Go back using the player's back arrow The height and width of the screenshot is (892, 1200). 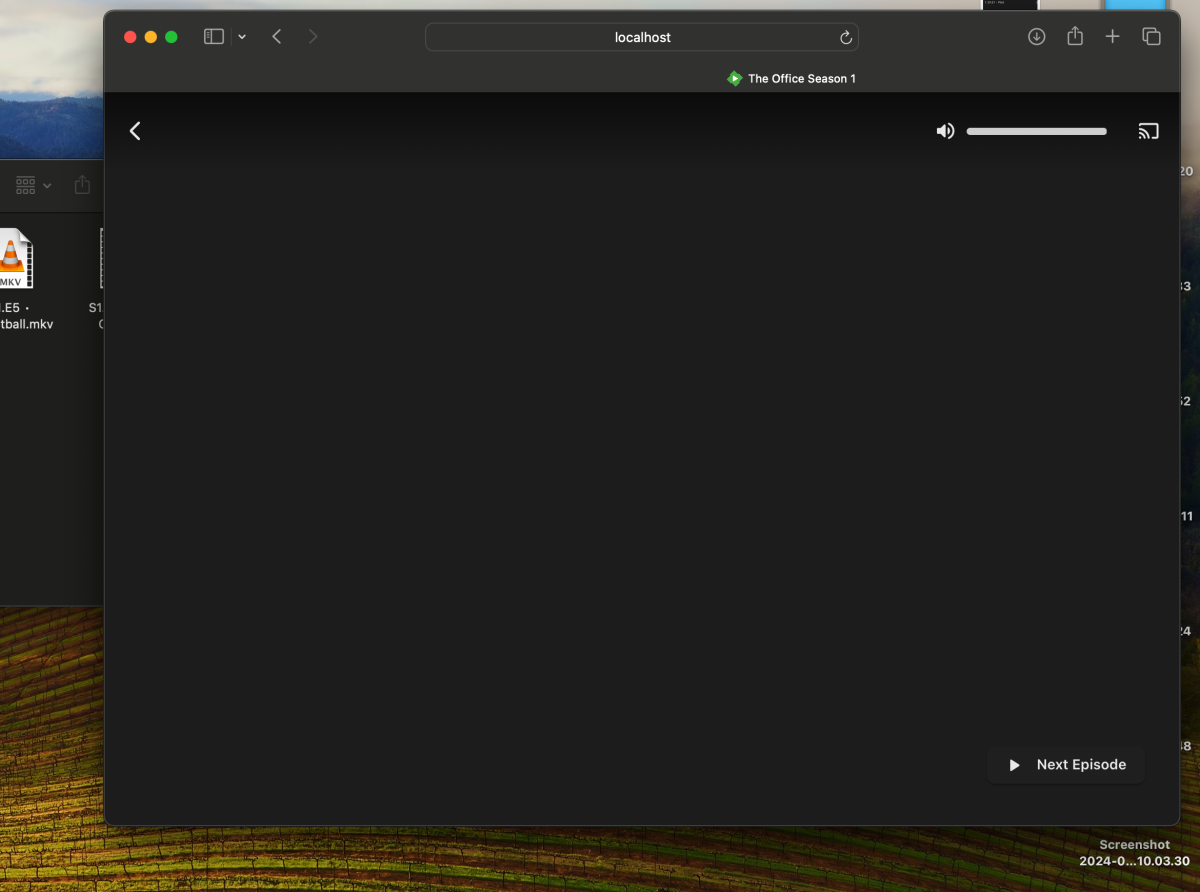click(x=134, y=130)
